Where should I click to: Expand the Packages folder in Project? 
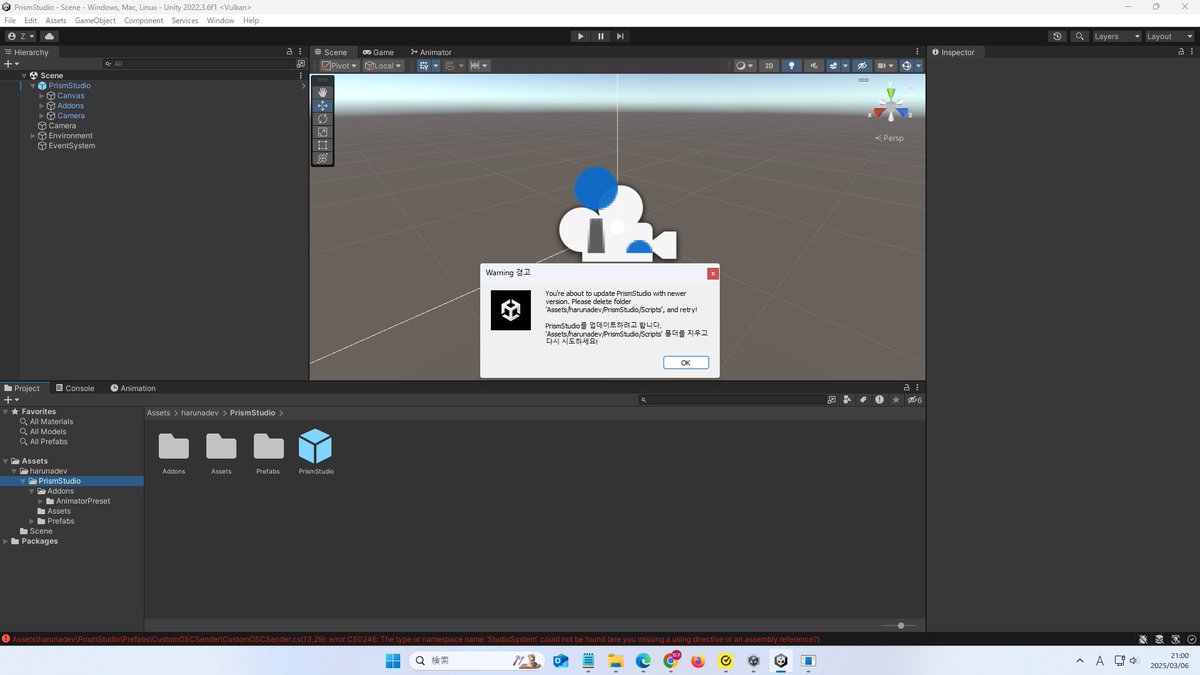pyautogui.click(x=6, y=541)
